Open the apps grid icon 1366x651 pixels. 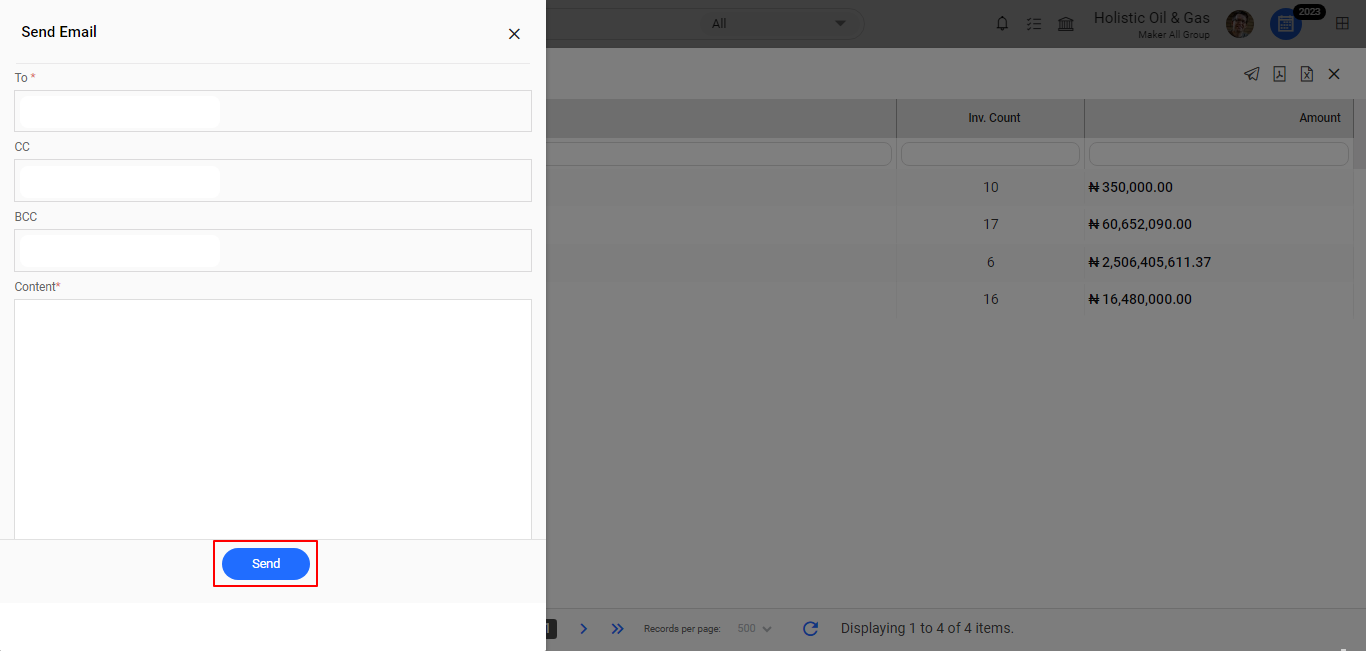pos(1342,24)
